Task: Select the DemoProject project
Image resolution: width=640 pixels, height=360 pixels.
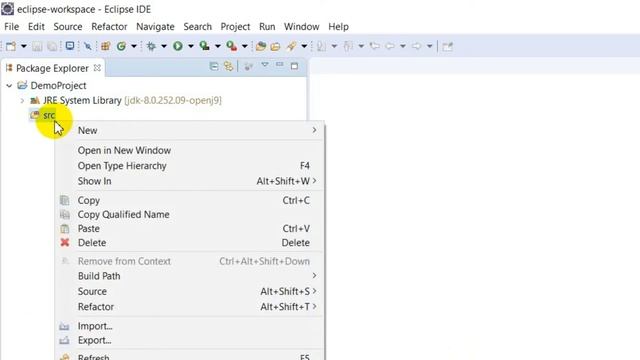Action: [x=58, y=86]
